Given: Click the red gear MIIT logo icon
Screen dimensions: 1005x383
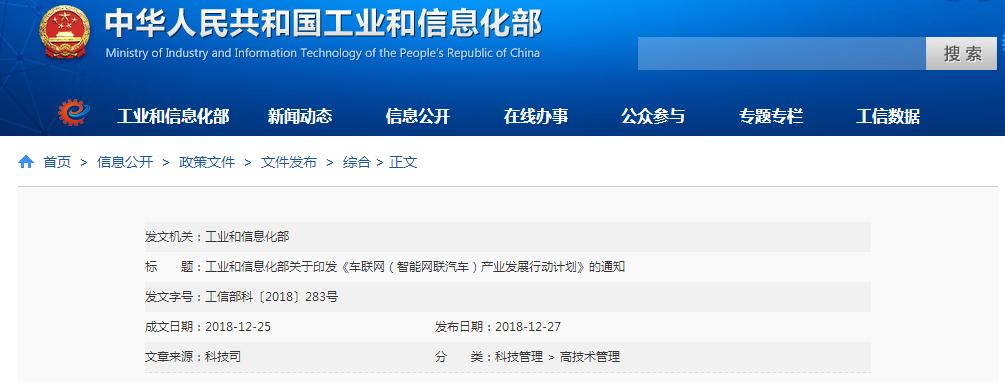Looking at the screenshot, I should pos(73,114).
